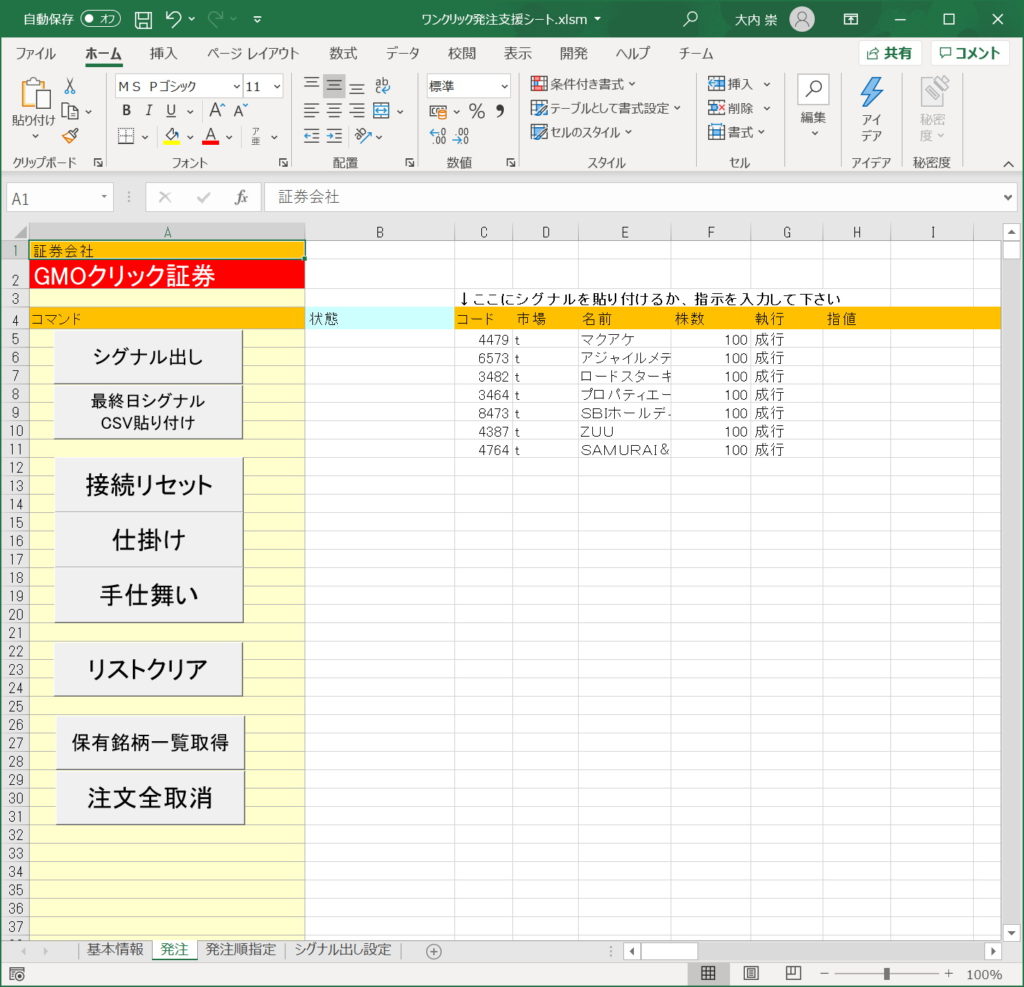The width and height of the screenshot is (1024, 987).
Task: Apply comma style number format
Action: click(500, 111)
